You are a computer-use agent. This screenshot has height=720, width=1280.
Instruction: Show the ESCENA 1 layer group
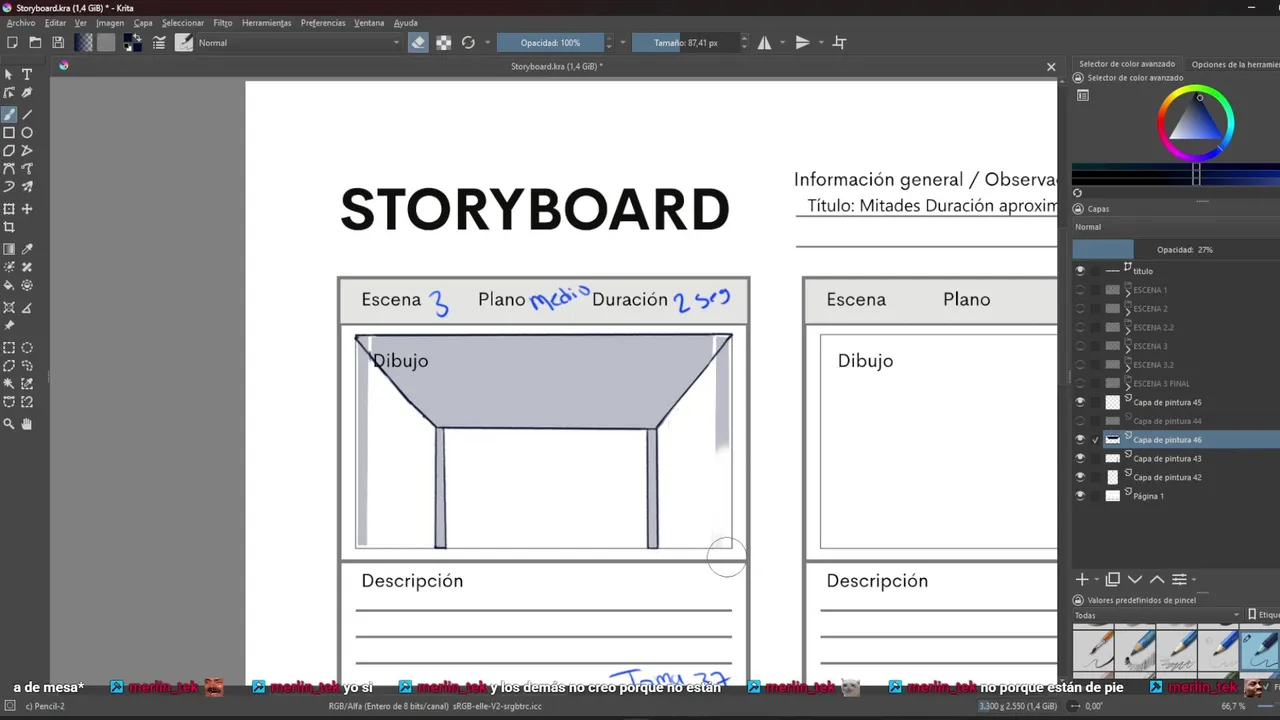pyautogui.click(x=1080, y=290)
